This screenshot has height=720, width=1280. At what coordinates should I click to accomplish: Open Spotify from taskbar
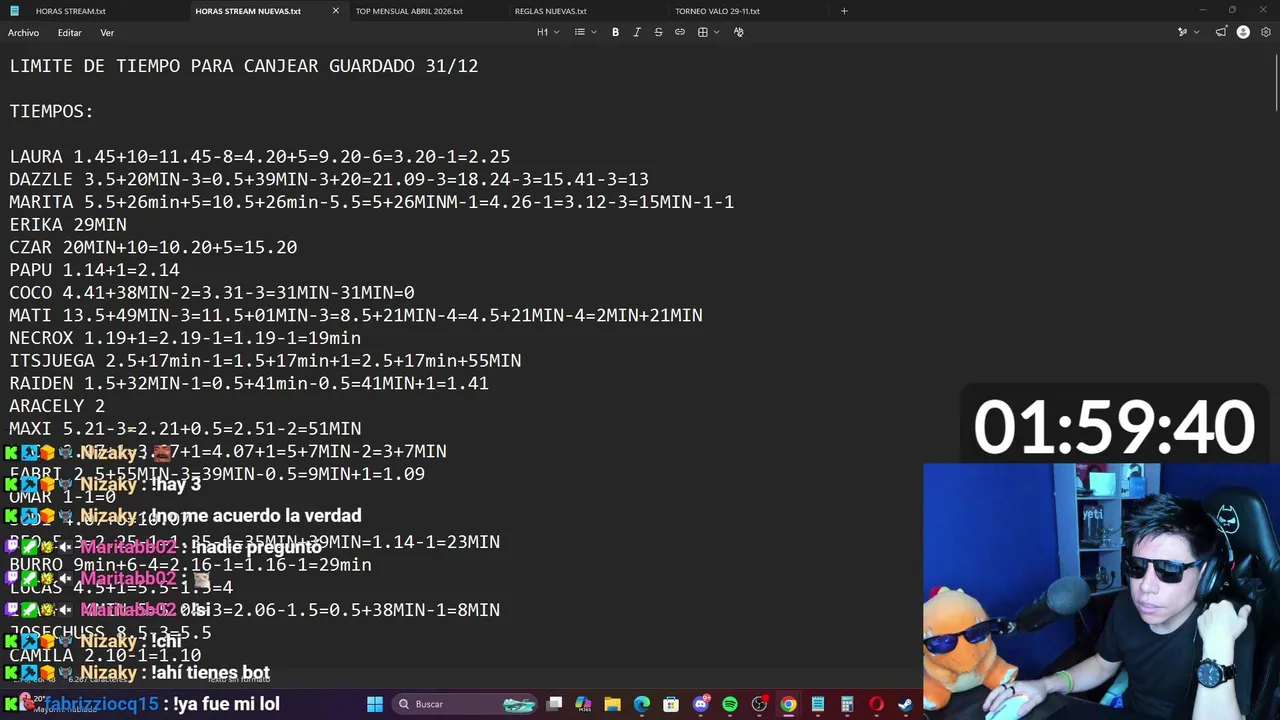point(730,704)
